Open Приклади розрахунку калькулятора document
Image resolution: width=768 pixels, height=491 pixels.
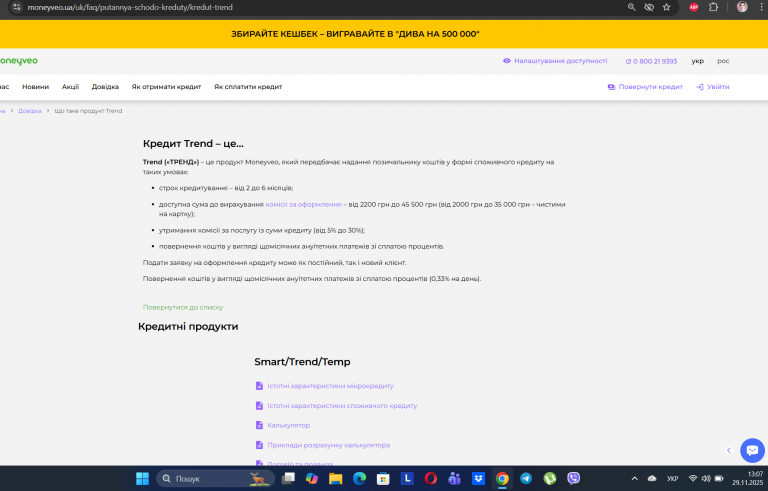329,445
